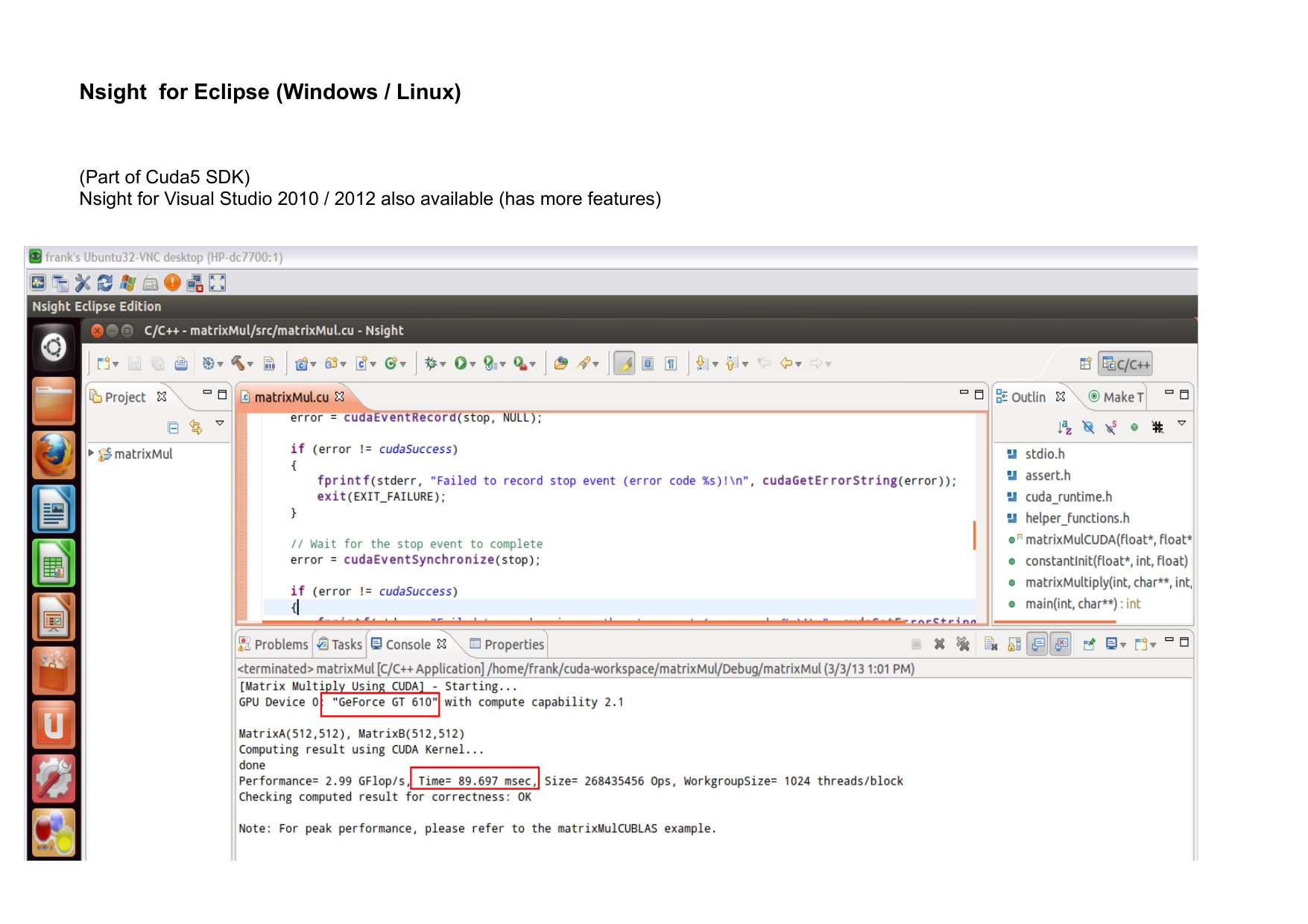Screen dimensions: 1308x924
Task: Toggle Link with Editor in Project view
Action: tap(196, 427)
